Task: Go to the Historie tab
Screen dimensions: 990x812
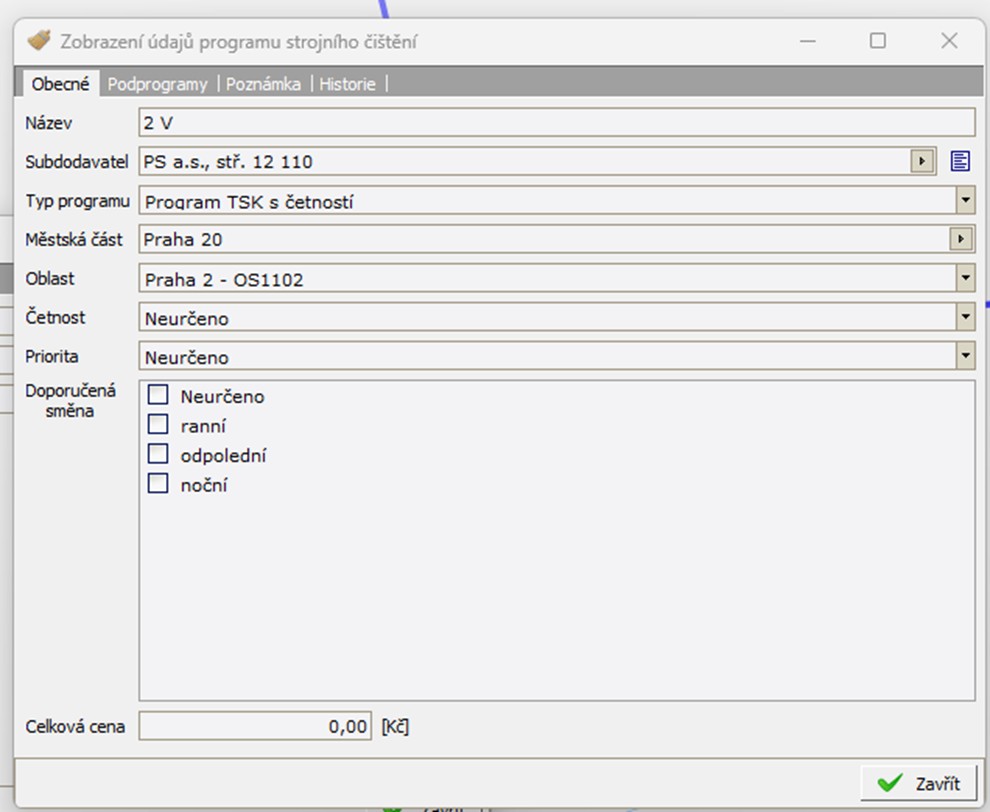Action: 347,84
